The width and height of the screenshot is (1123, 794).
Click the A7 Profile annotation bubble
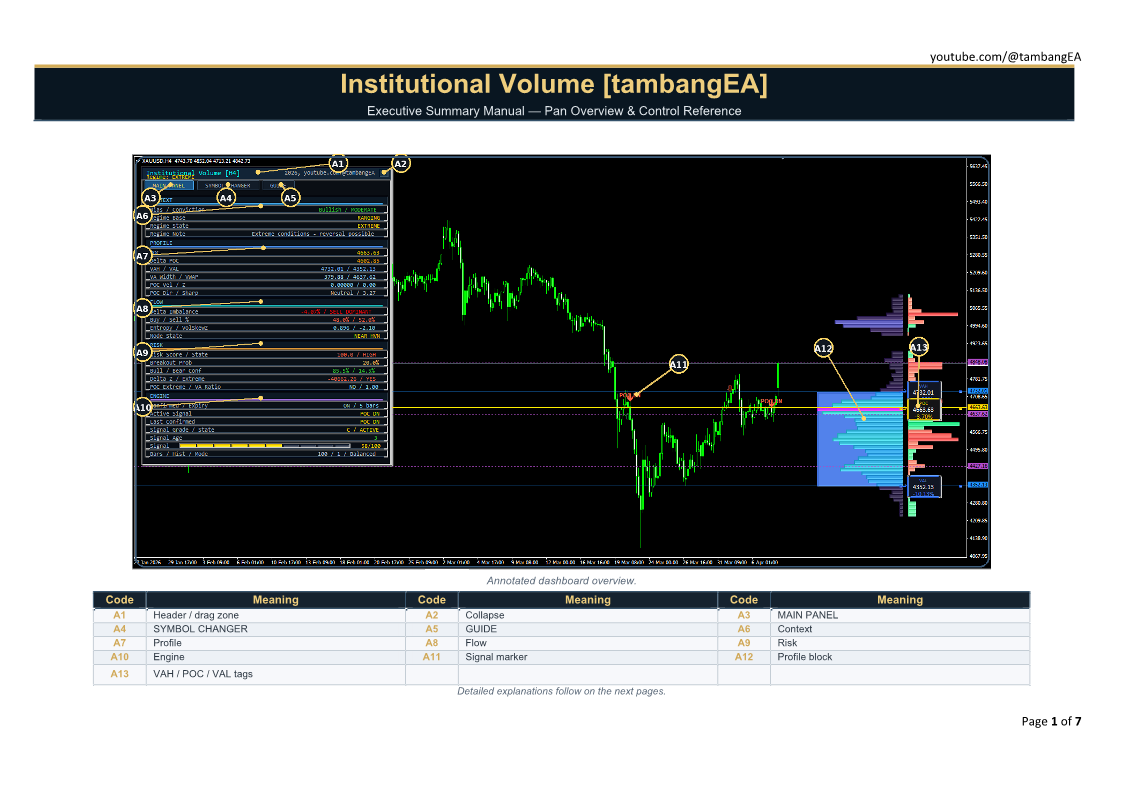143,256
